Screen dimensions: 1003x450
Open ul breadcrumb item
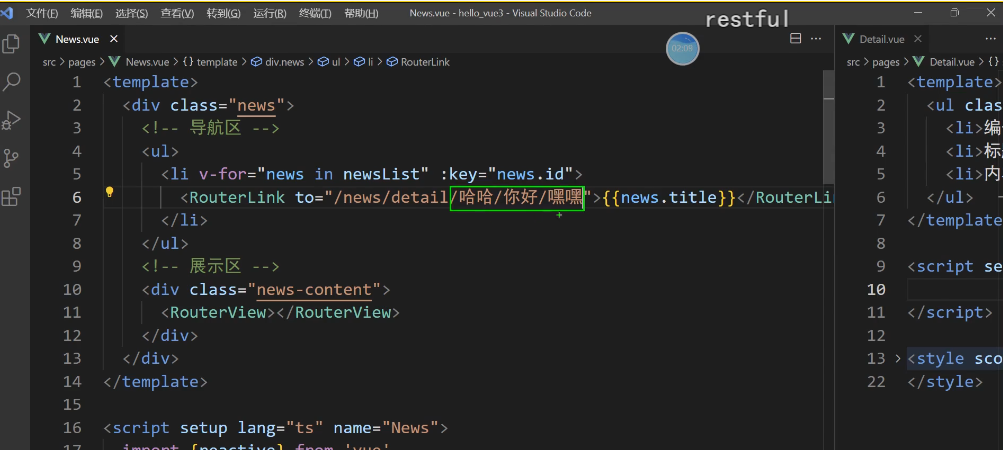[329, 62]
